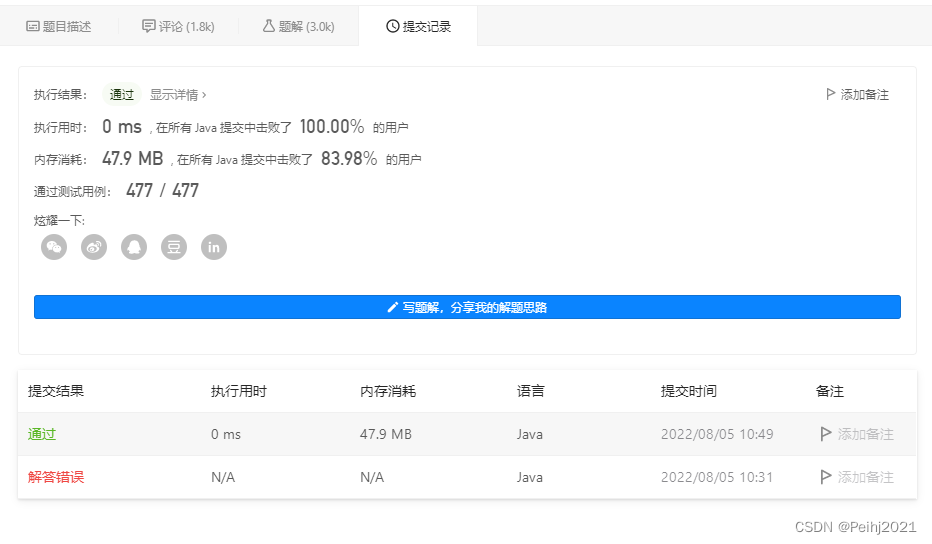This screenshot has width=932, height=544.
Task: Click Java in the 通过 row
Action: (530, 434)
